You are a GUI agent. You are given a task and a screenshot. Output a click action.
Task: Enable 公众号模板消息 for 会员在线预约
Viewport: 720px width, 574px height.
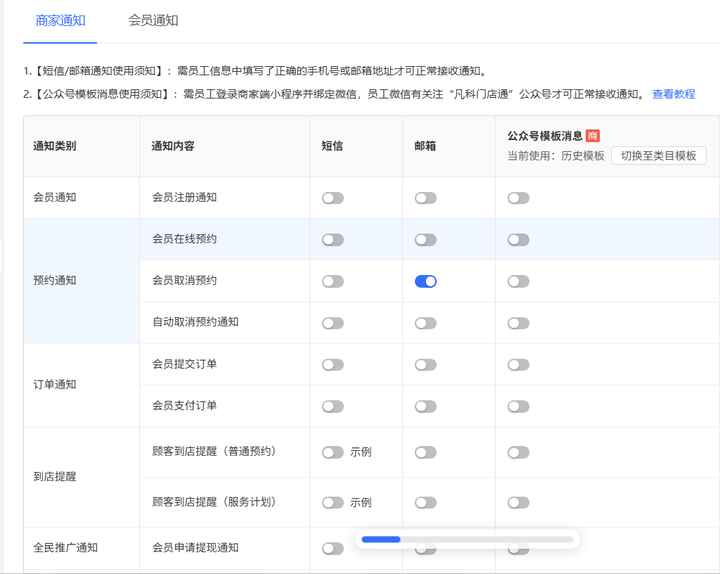tap(518, 240)
